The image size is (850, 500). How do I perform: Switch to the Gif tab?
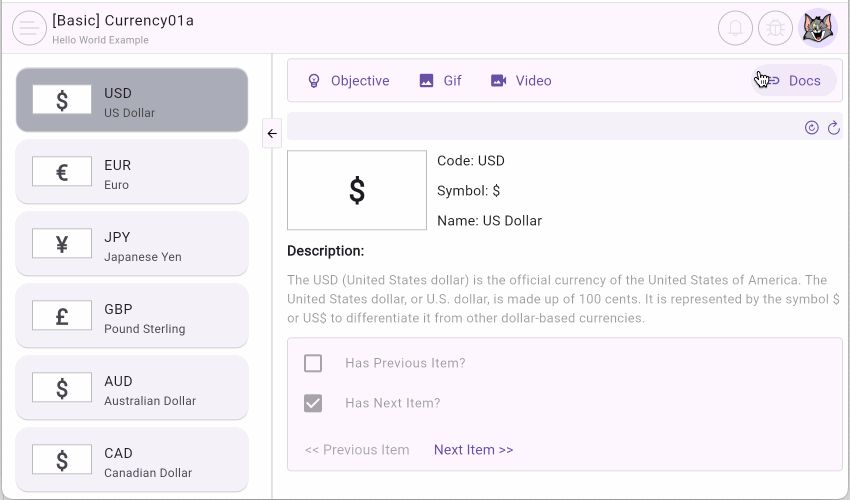click(441, 81)
